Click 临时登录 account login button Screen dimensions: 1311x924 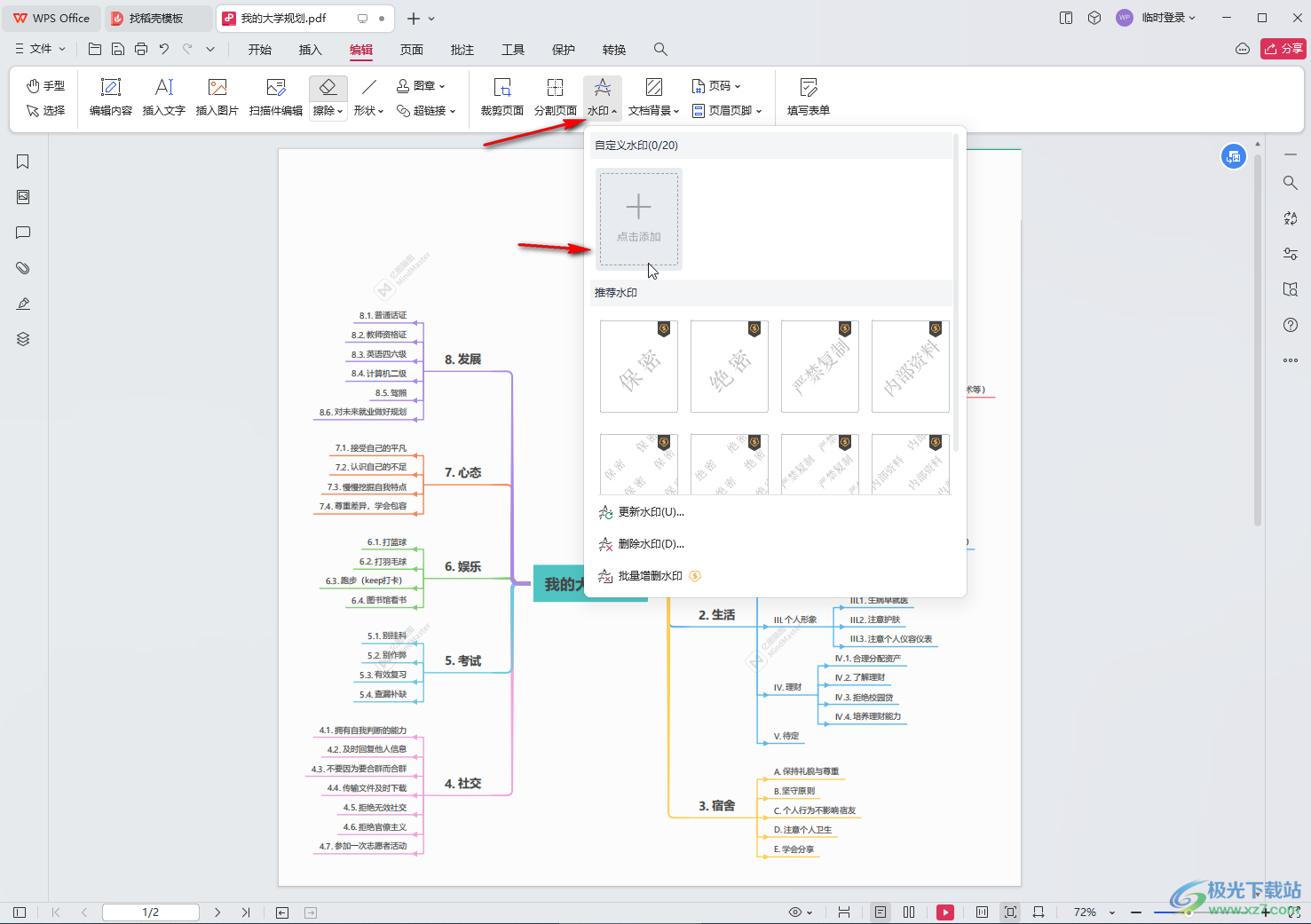click(1157, 18)
